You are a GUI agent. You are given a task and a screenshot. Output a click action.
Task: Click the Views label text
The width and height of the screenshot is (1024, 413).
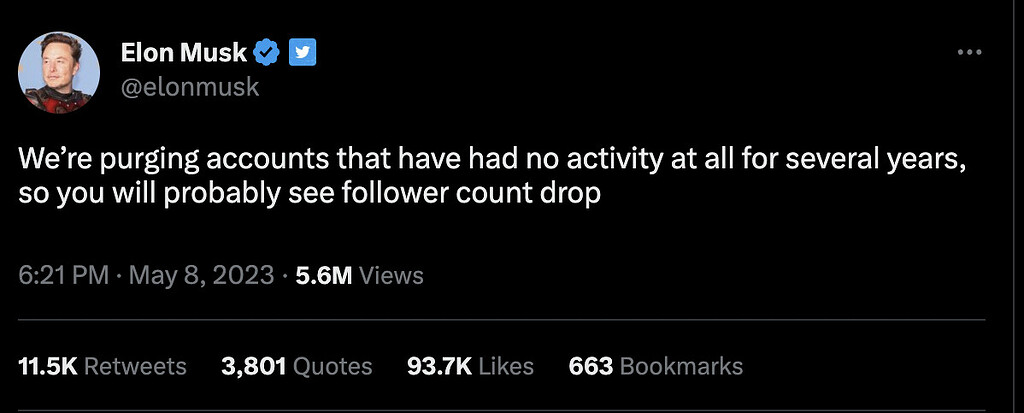391,275
